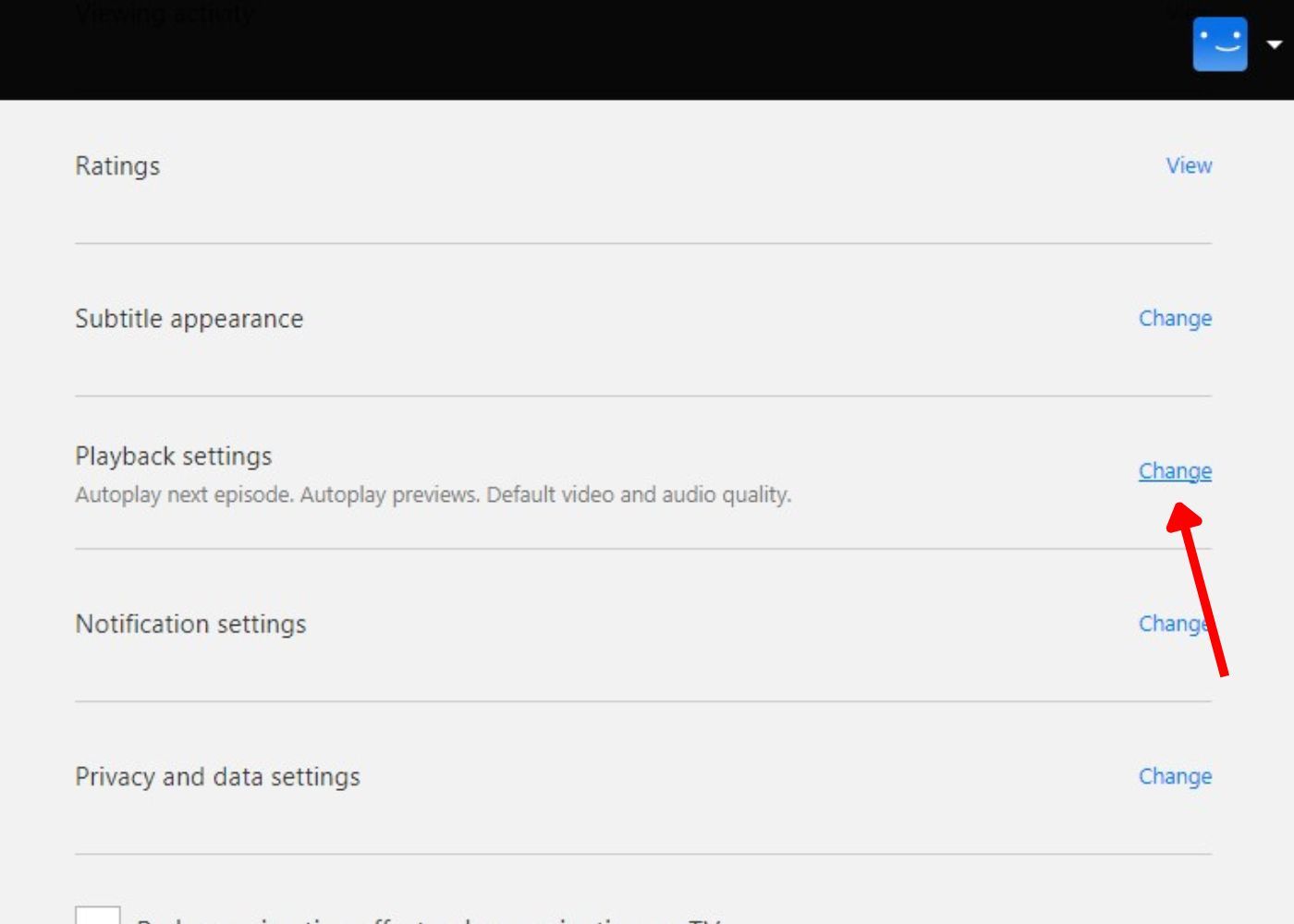Viewport: 1294px width, 924px height.
Task: Enable the reduce animation effects checkbox
Action: click(98, 918)
